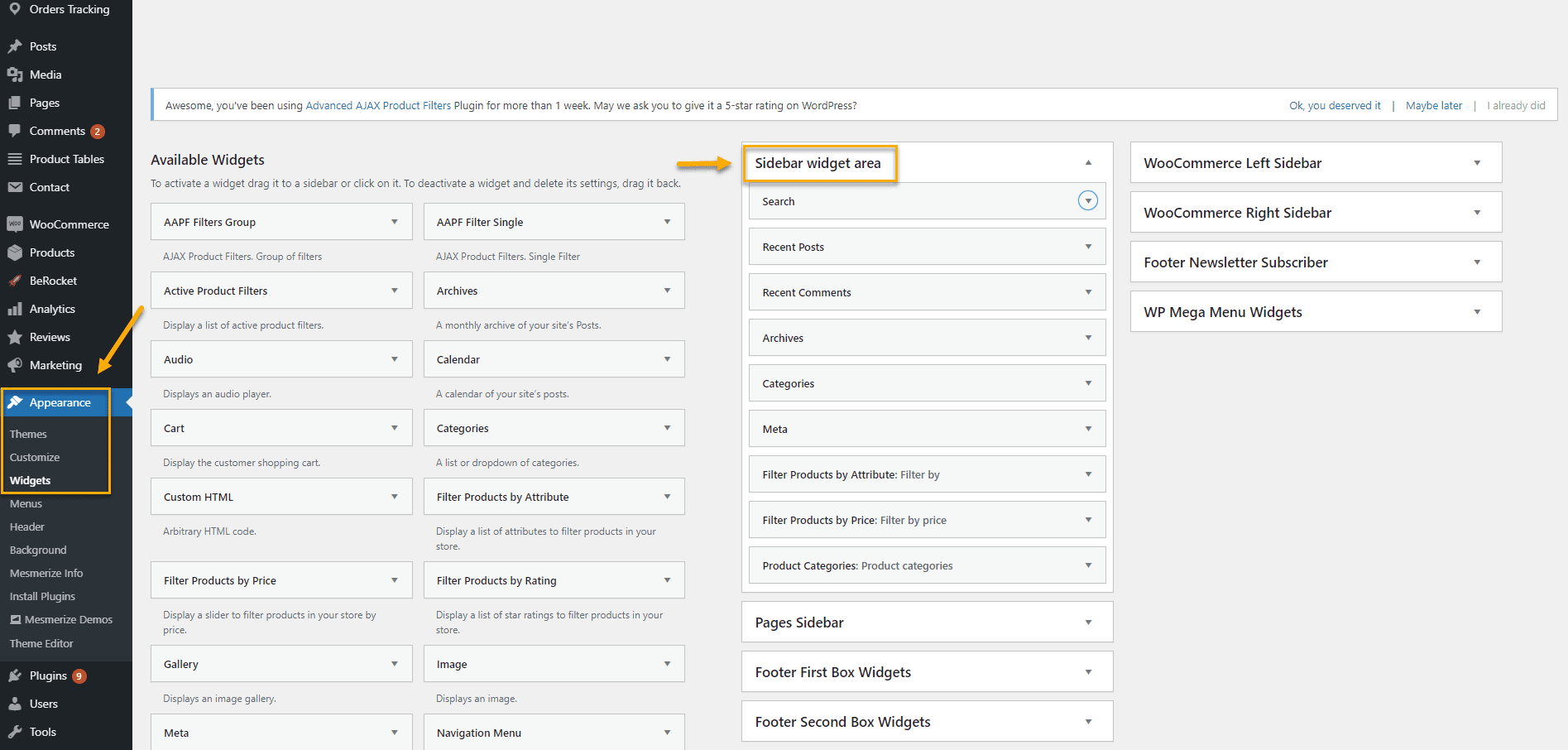
Task: Click the Tools wrench icon
Action: pyautogui.click(x=15, y=732)
